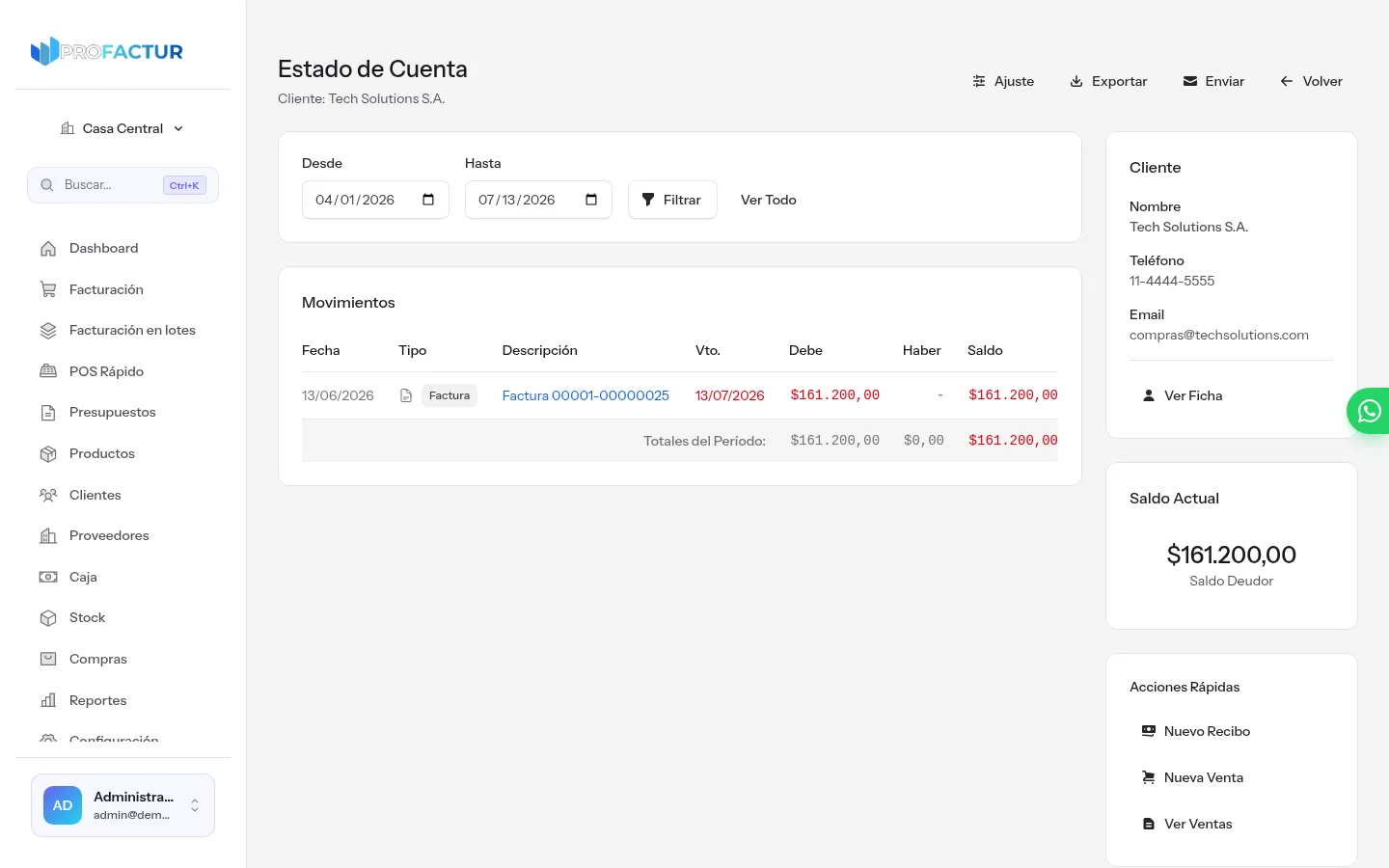Image resolution: width=1389 pixels, height=868 pixels.
Task: Click the POS Rápido register icon
Action: tap(48, 371)
